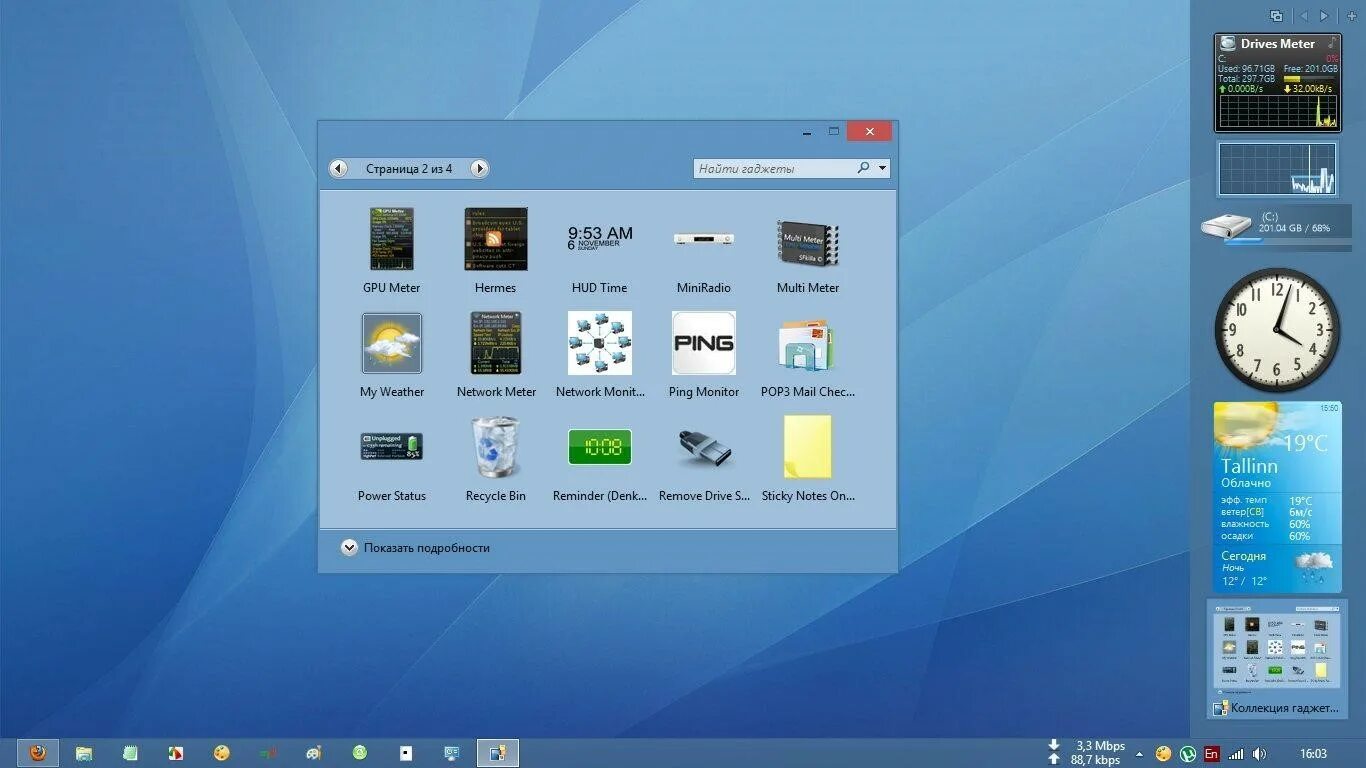Screen dimensions: 1366x768
Task: Click the analog clock gadget
Action: click(1277, 329)
